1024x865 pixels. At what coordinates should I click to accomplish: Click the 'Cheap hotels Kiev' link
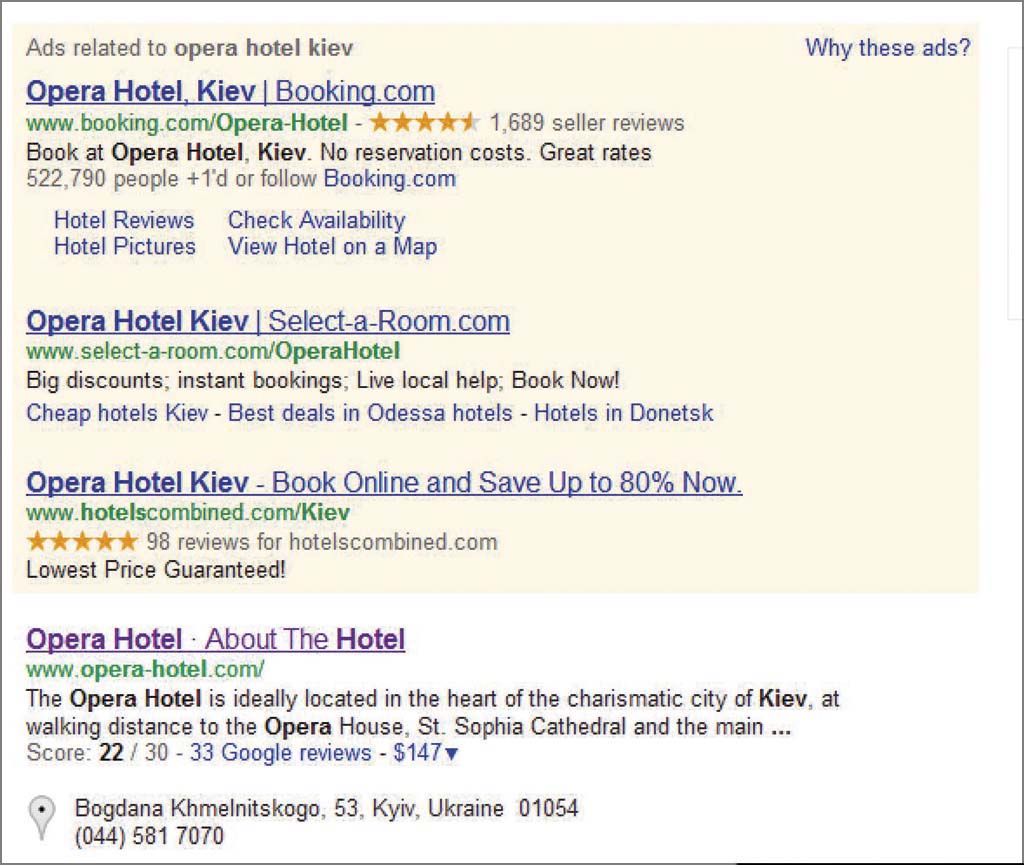pos(117,413)
